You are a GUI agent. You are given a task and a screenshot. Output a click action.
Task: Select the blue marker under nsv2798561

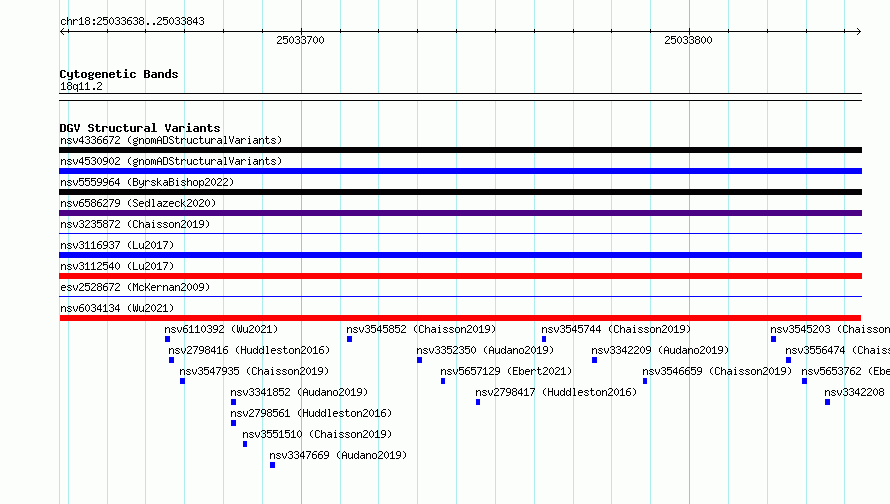coord(233,423)
